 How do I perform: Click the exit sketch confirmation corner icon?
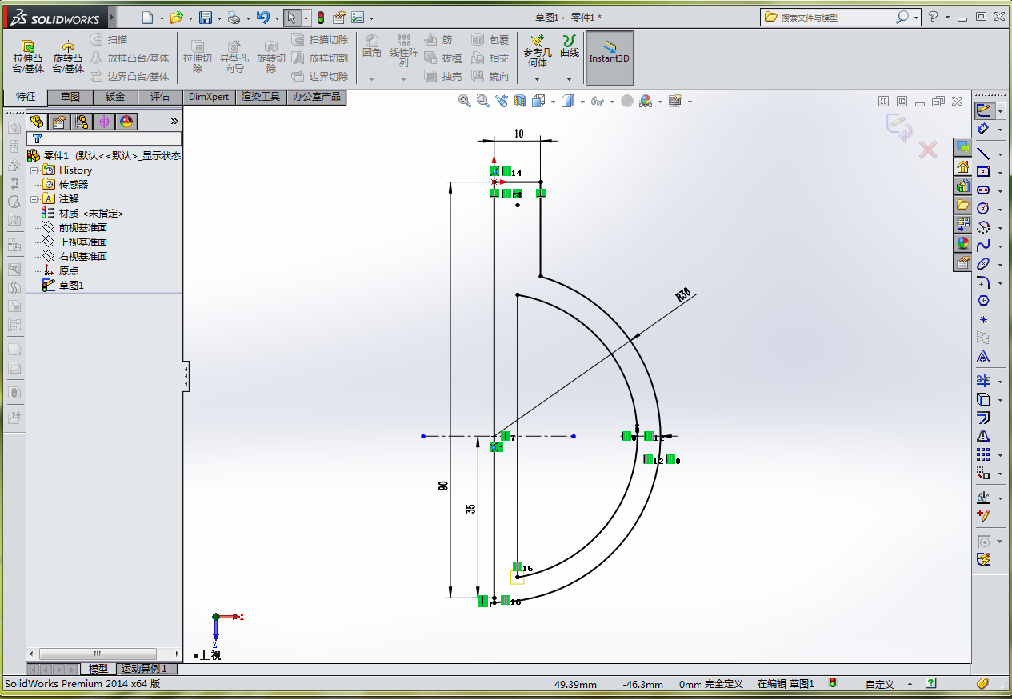(899, 127)
